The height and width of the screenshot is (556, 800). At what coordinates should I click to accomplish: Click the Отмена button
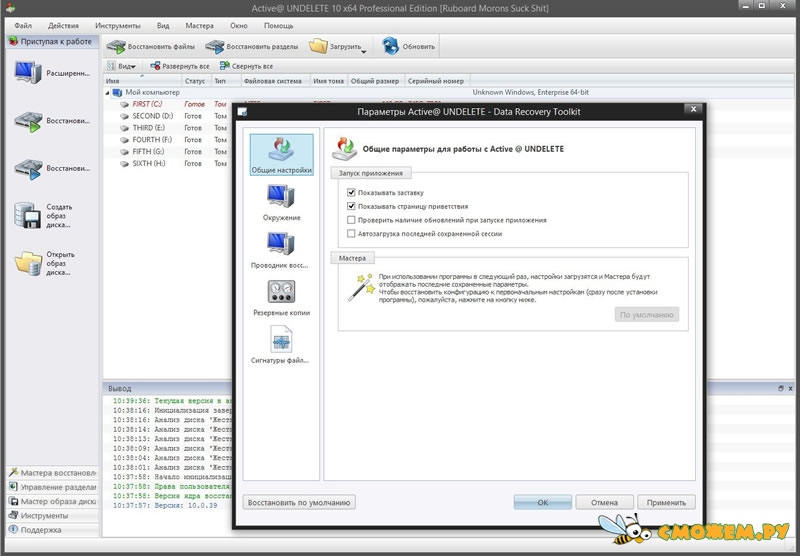[605, 502]
